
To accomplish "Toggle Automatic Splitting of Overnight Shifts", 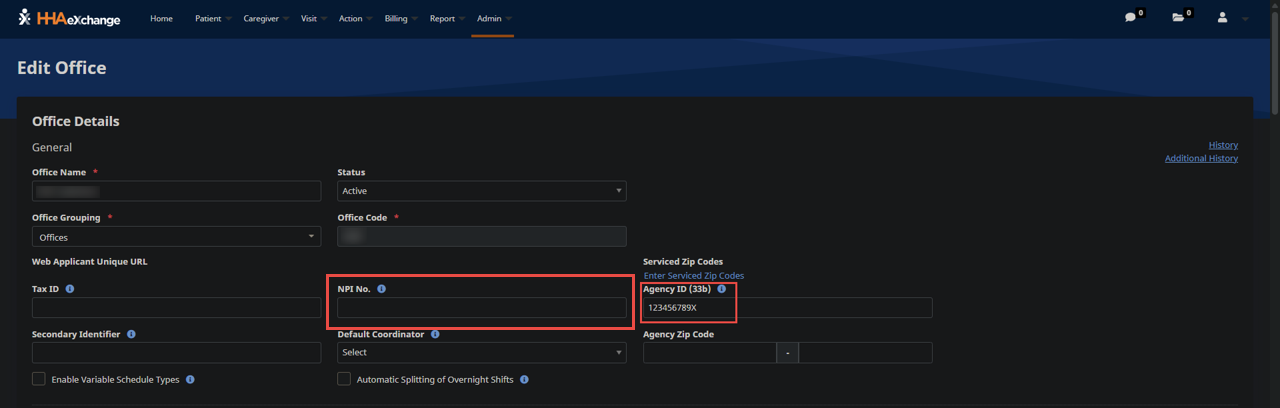I will point(344,379).
